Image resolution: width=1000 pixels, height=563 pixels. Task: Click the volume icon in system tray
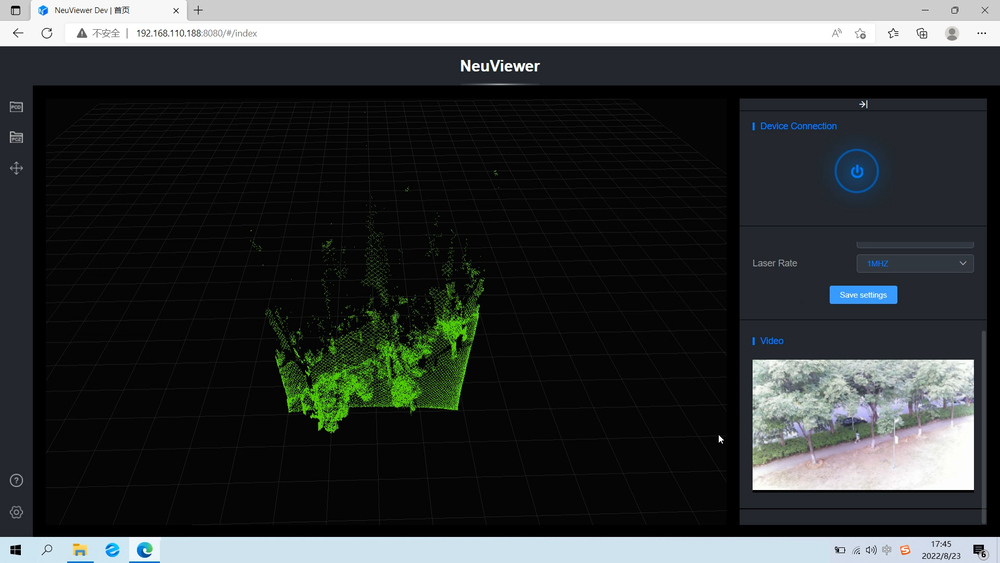871,550
